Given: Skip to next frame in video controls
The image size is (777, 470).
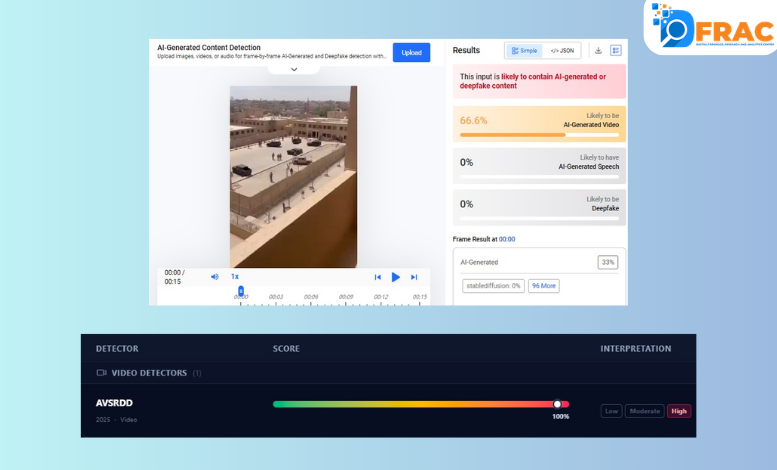Looking at the screenshot, I should [414, 277].
